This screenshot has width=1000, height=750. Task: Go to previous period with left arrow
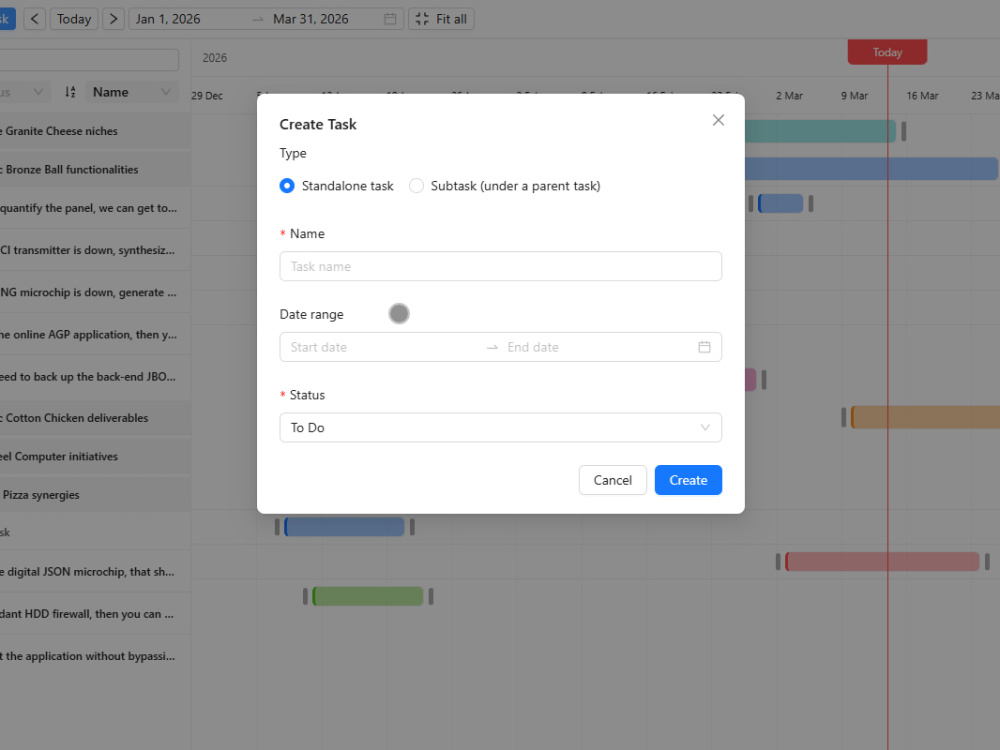point(34,19)
